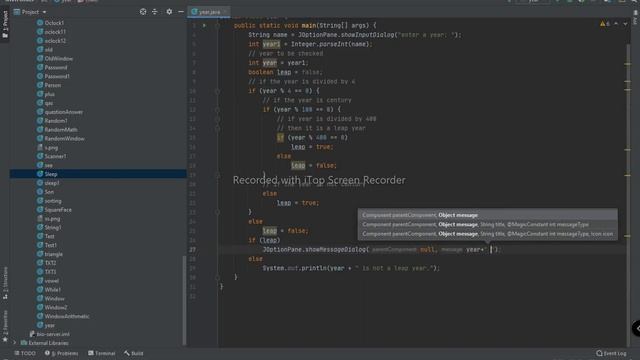Open the Problems tool window
Viewport: 640px width, 360px height.
[x=62, y=353]
